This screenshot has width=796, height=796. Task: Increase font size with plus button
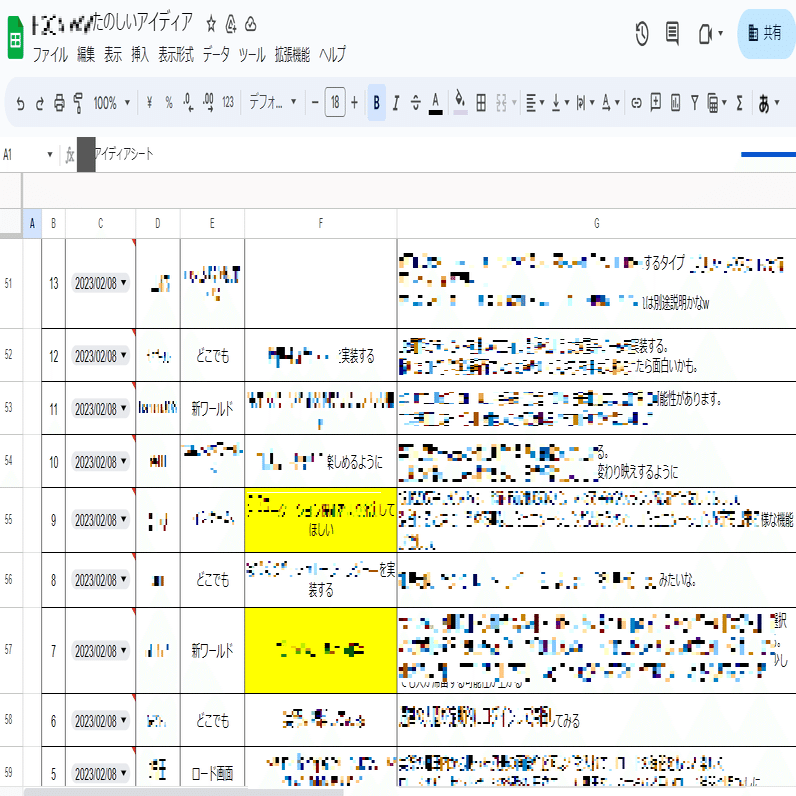(x=354, y=103)
